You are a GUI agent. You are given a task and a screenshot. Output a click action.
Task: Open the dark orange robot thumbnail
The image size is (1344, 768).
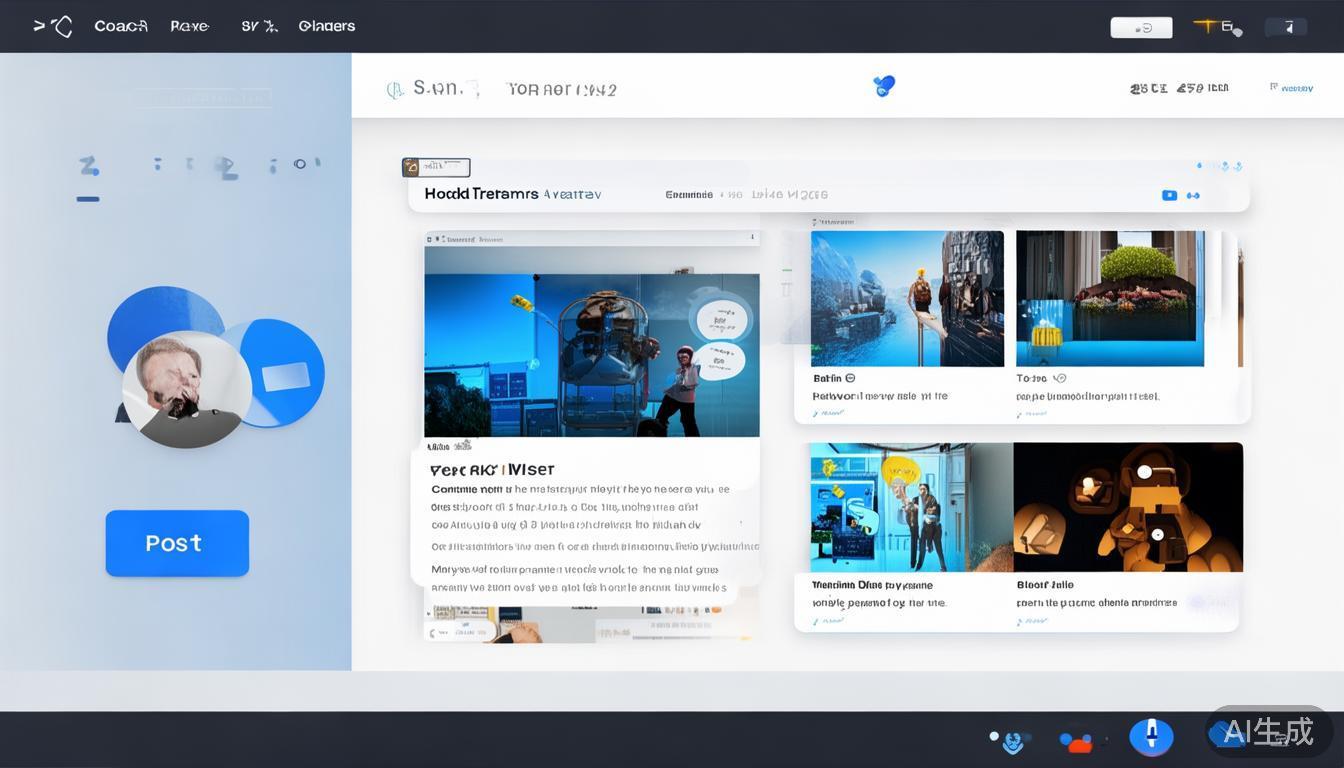[1128, 508]
